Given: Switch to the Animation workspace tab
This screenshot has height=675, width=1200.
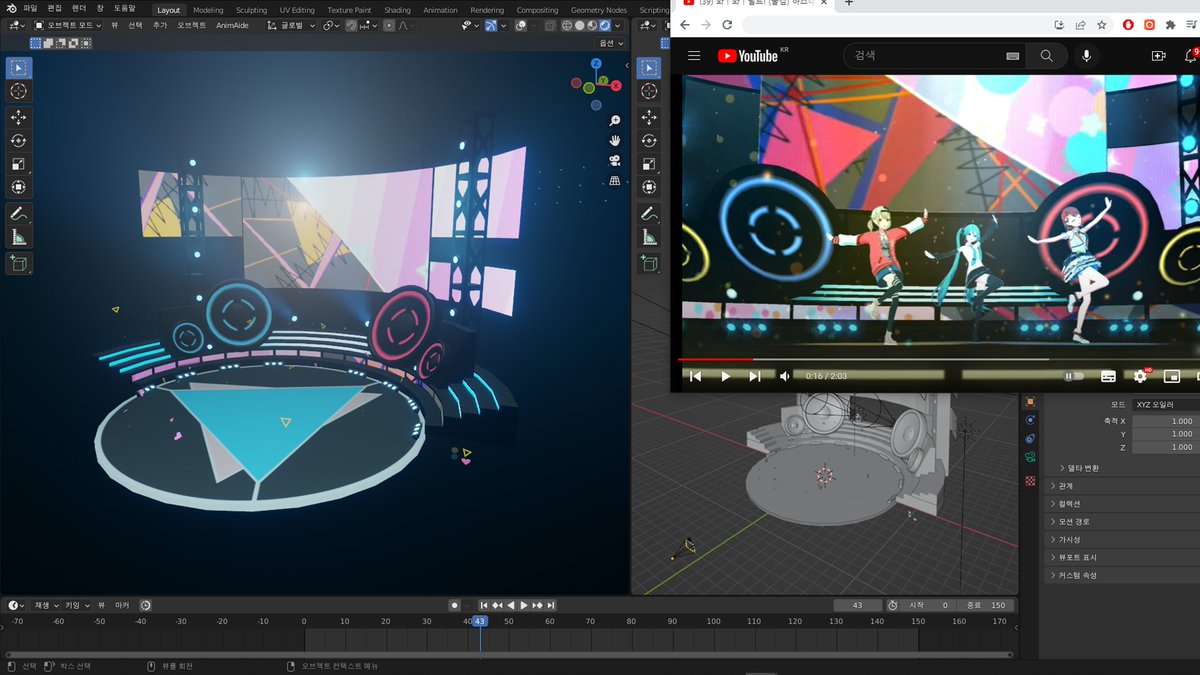Looking at the screenshot, I should (x=439, y=10).
